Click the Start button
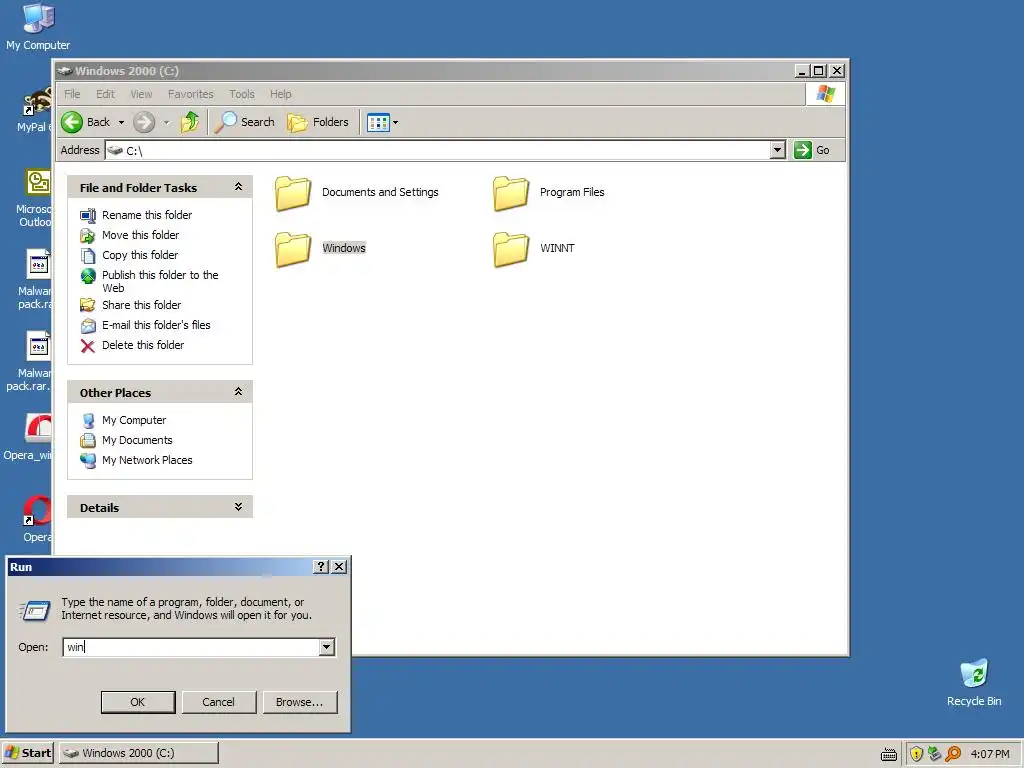This screenshot has height=768, width=1024. point(27,753)
